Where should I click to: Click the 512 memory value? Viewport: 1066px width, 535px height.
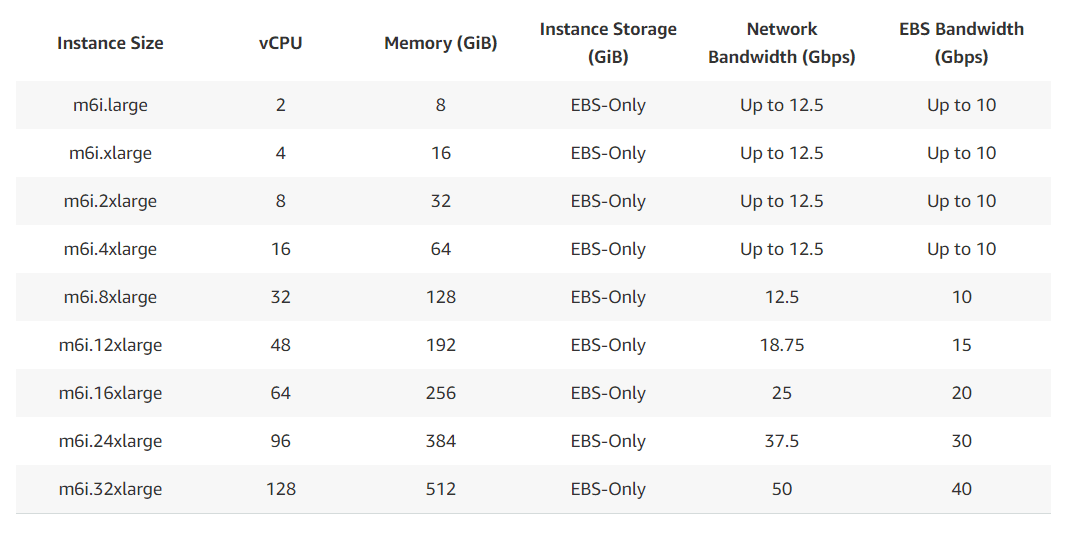[x=441, y=489]
